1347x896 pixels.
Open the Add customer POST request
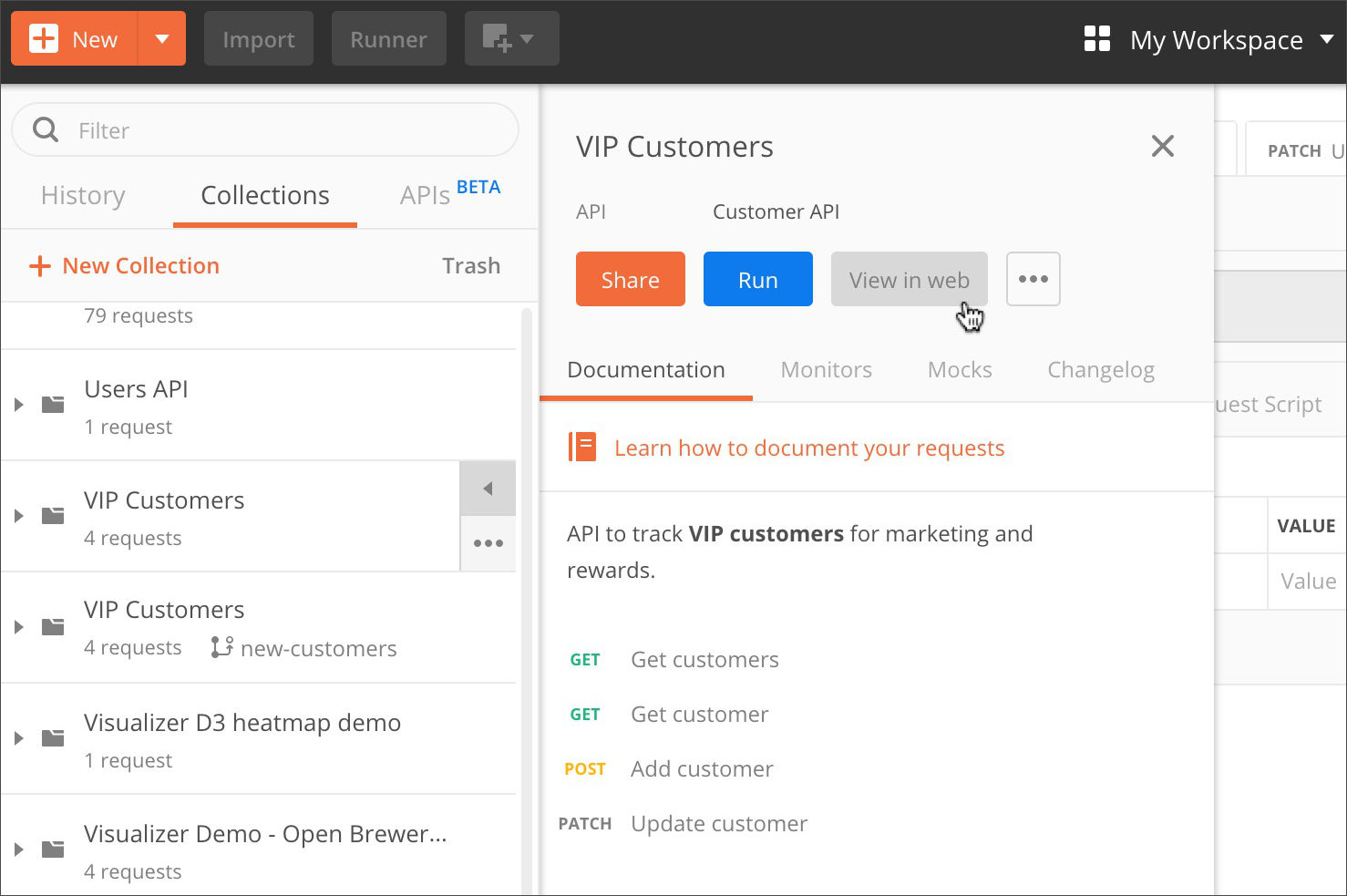coord(702,769)
